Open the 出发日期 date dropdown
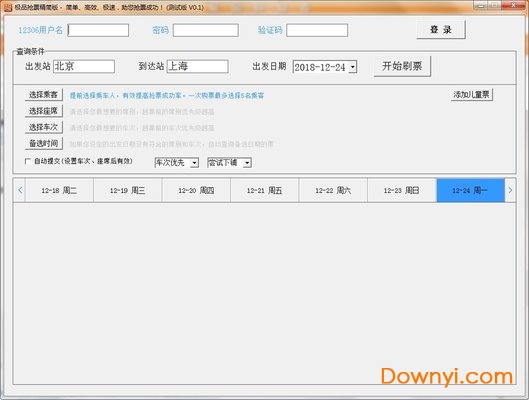This screenshot has height=400, width=529. pos(353,67)
